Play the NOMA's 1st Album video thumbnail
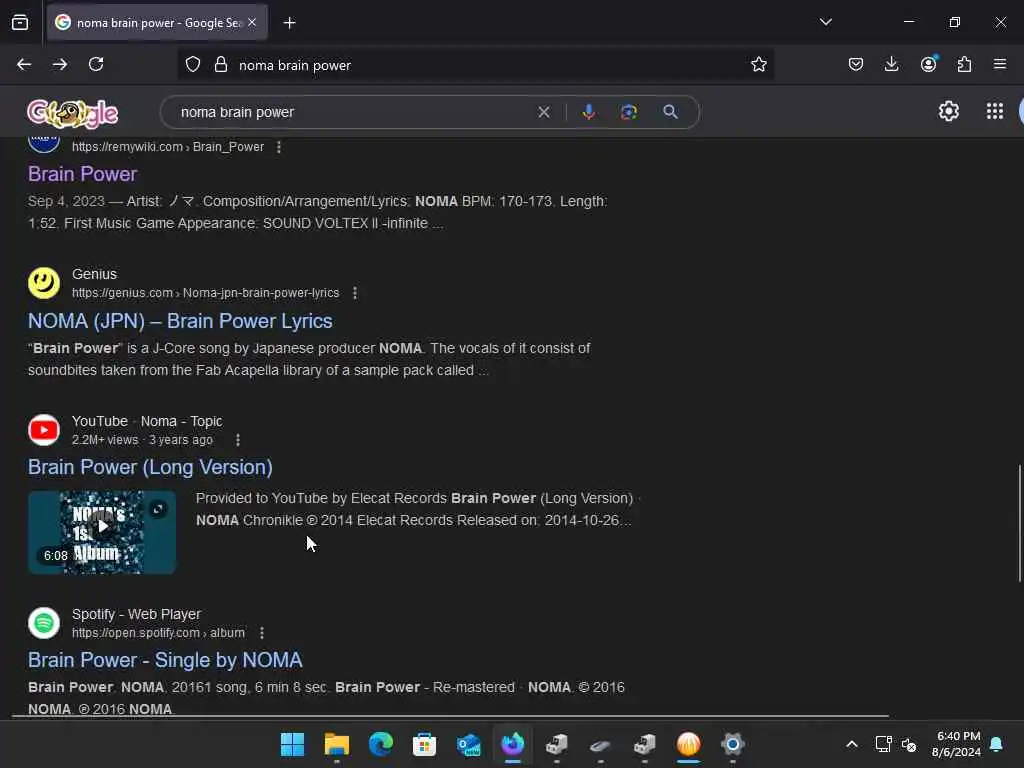Screen dimensions: 1024x768 click(x=102, y=532)
